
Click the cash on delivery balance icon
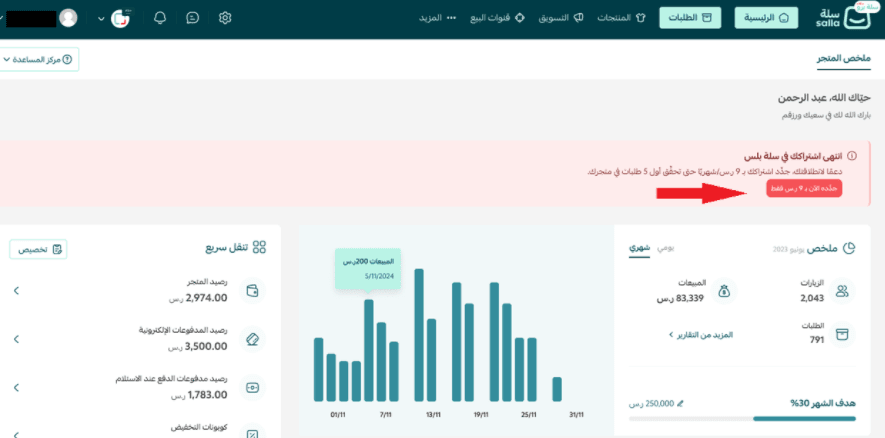coord(252,387)
